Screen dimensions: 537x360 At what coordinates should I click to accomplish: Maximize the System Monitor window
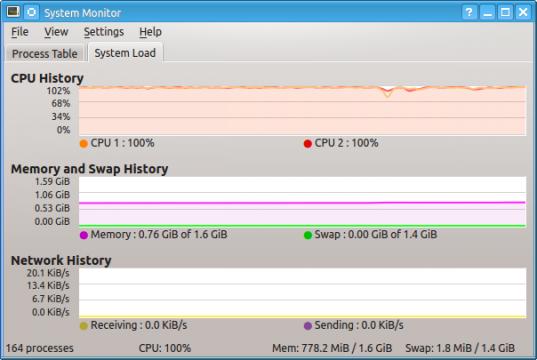coord(505,12)
